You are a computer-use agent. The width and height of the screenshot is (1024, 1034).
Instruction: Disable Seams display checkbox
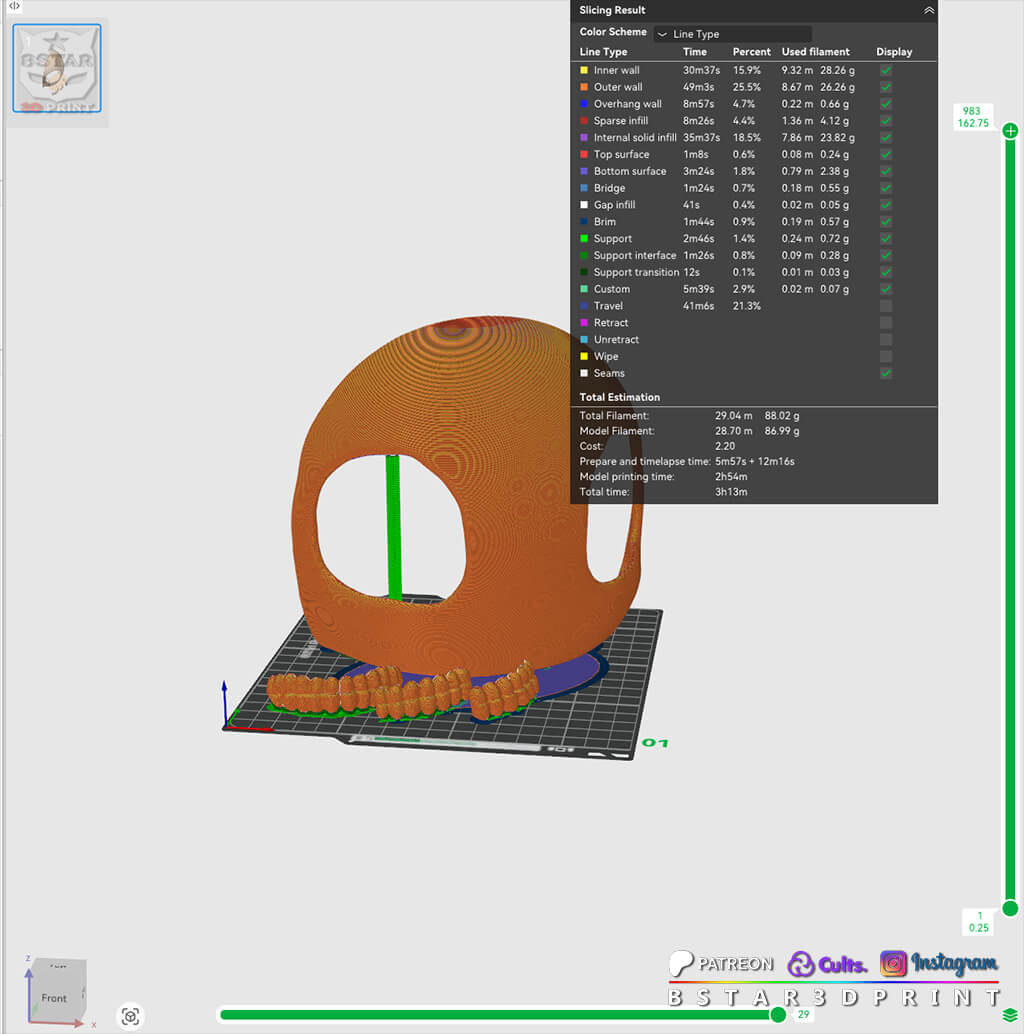(x=886, y=373)
